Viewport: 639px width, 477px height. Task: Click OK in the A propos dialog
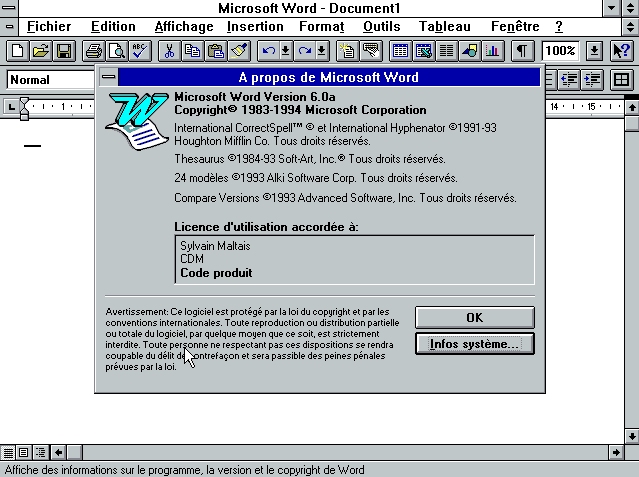click(475, 318)
